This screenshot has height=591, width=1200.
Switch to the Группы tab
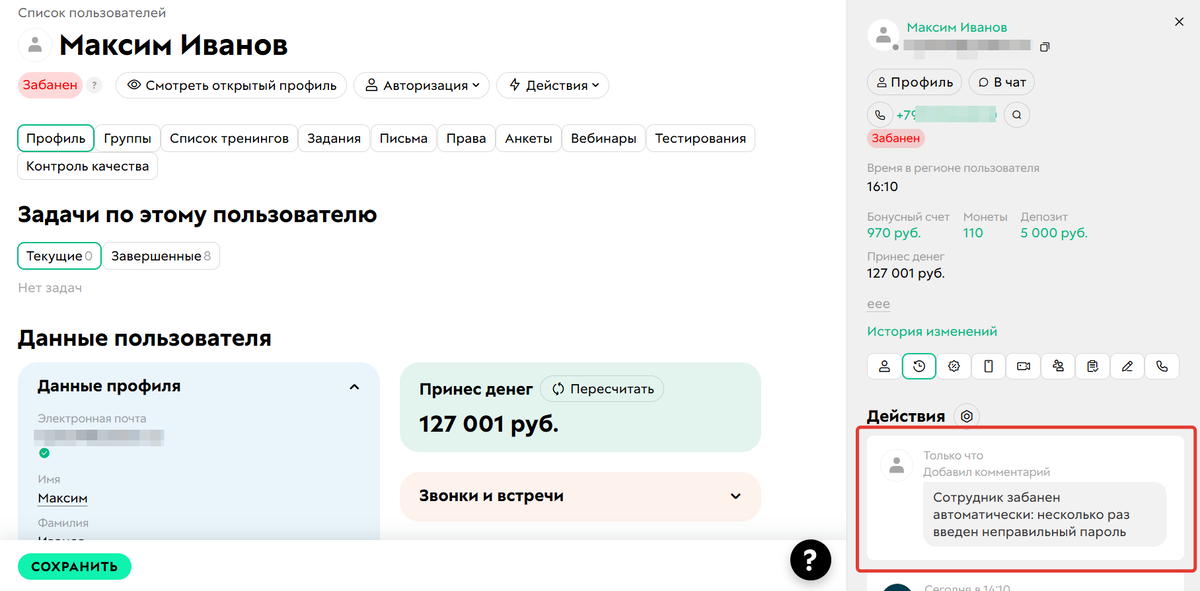pyautogui.click(x=128, y=138)
